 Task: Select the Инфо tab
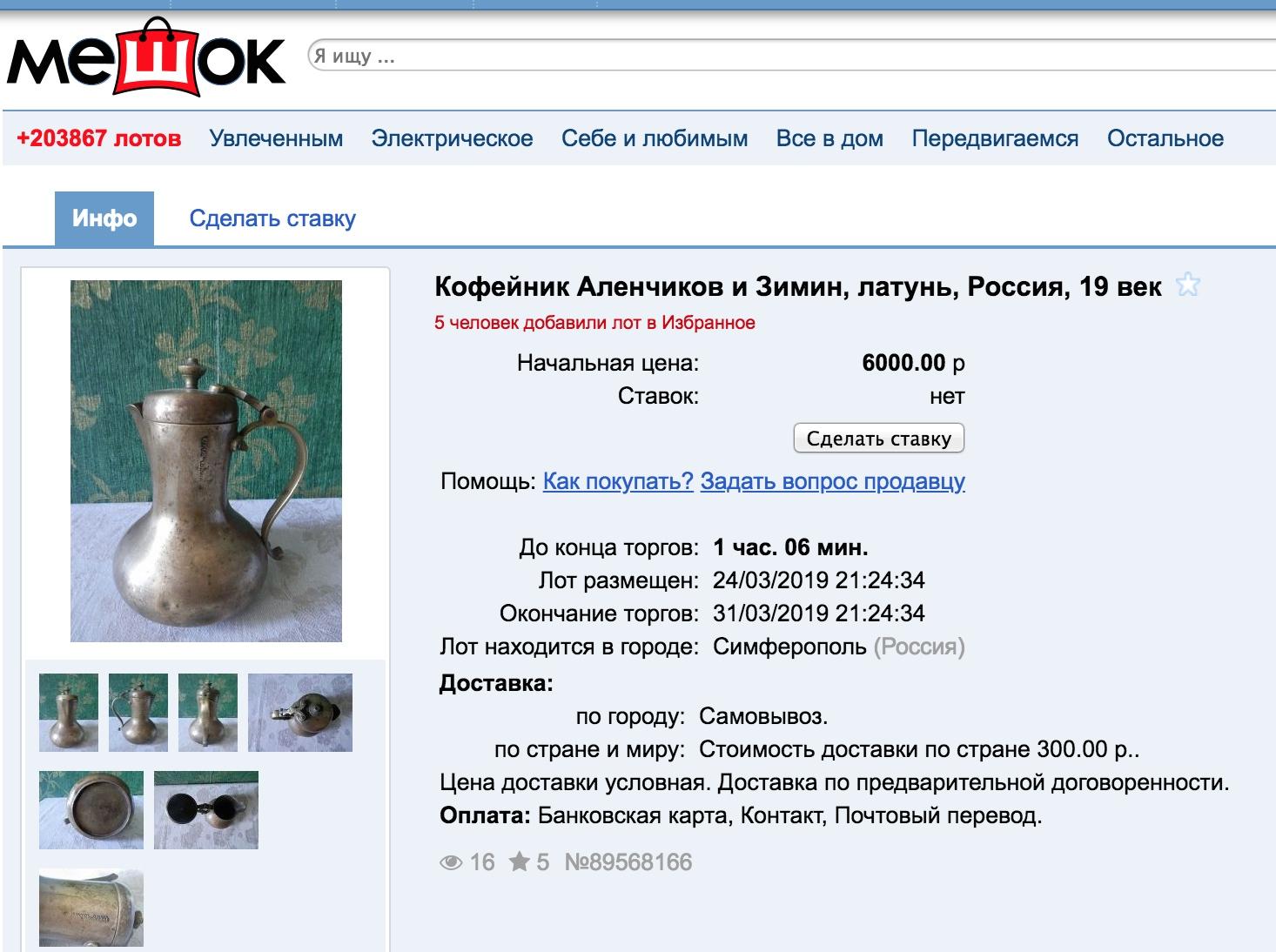104,218
